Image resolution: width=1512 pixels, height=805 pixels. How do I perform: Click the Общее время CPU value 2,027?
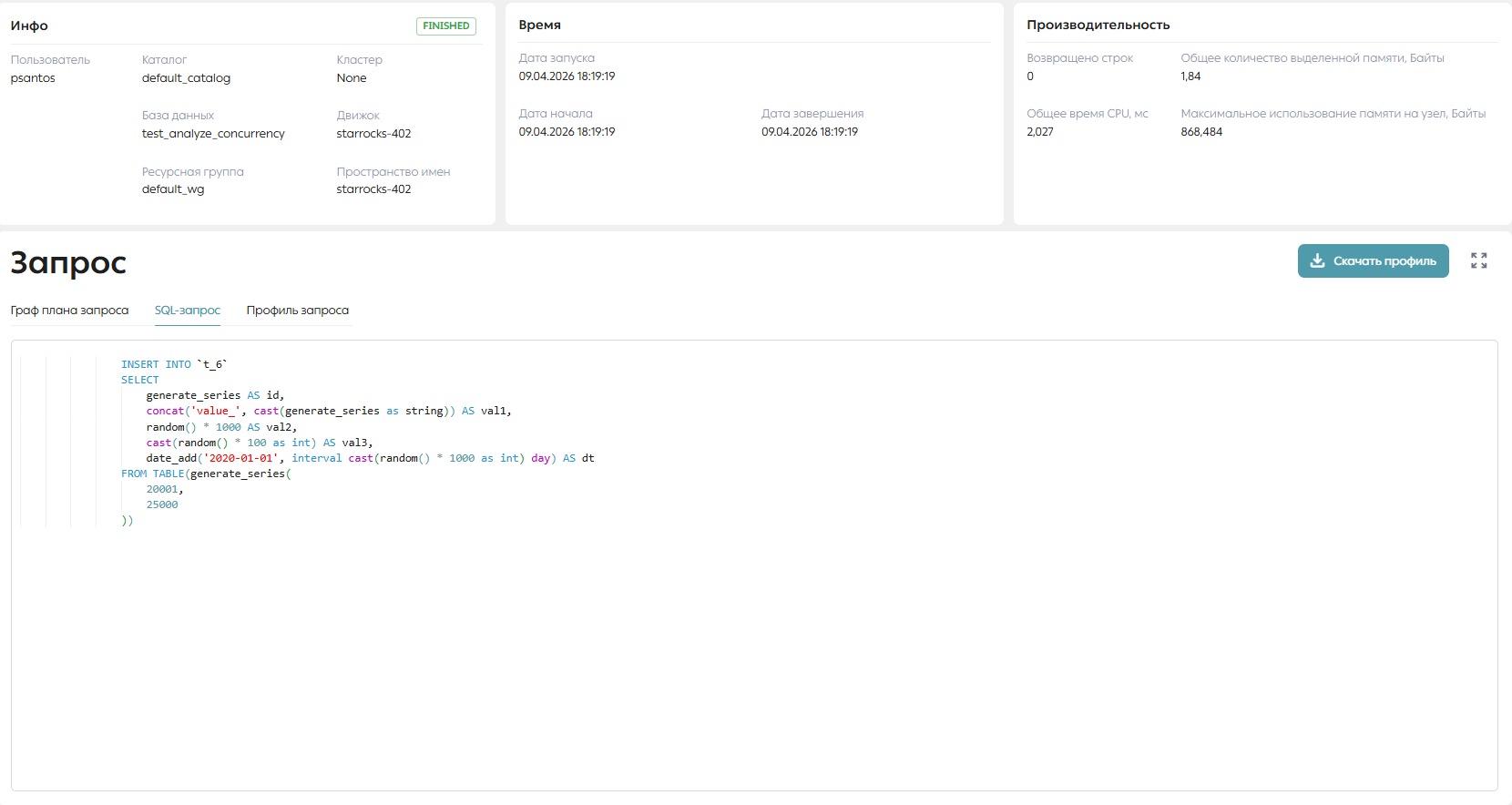[x=1040, y=132]
